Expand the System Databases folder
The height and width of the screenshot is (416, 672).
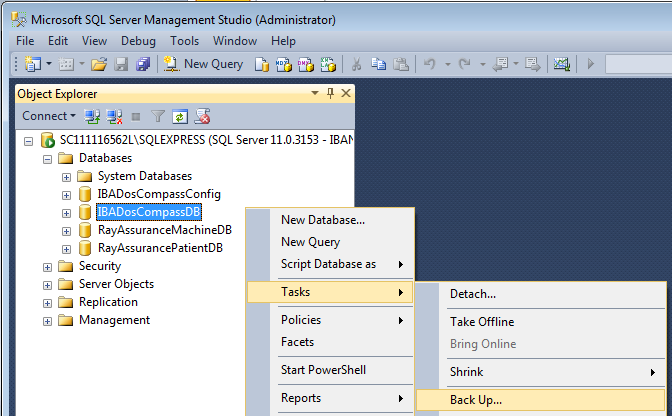(67, 176)
